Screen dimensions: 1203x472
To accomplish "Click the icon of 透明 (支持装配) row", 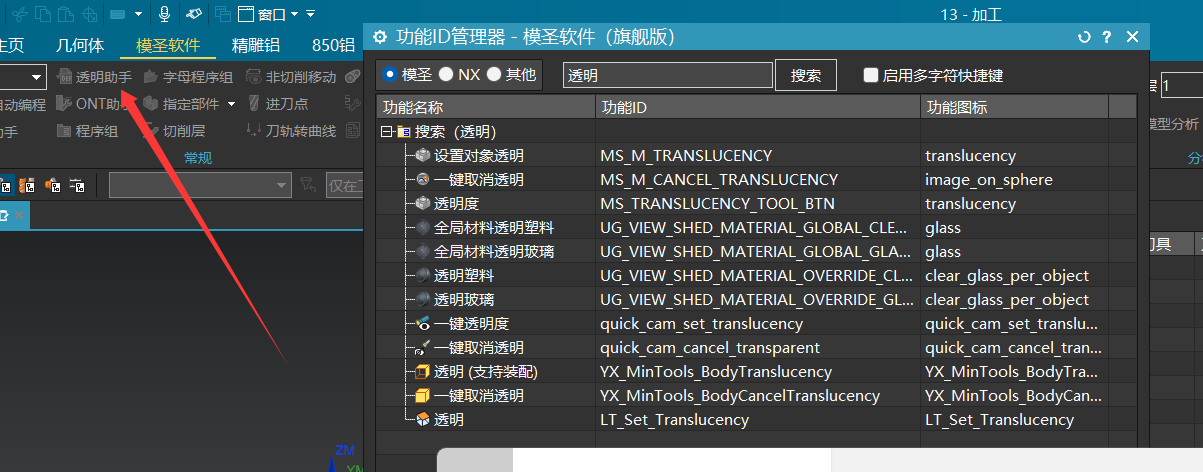I will point(423,371).
